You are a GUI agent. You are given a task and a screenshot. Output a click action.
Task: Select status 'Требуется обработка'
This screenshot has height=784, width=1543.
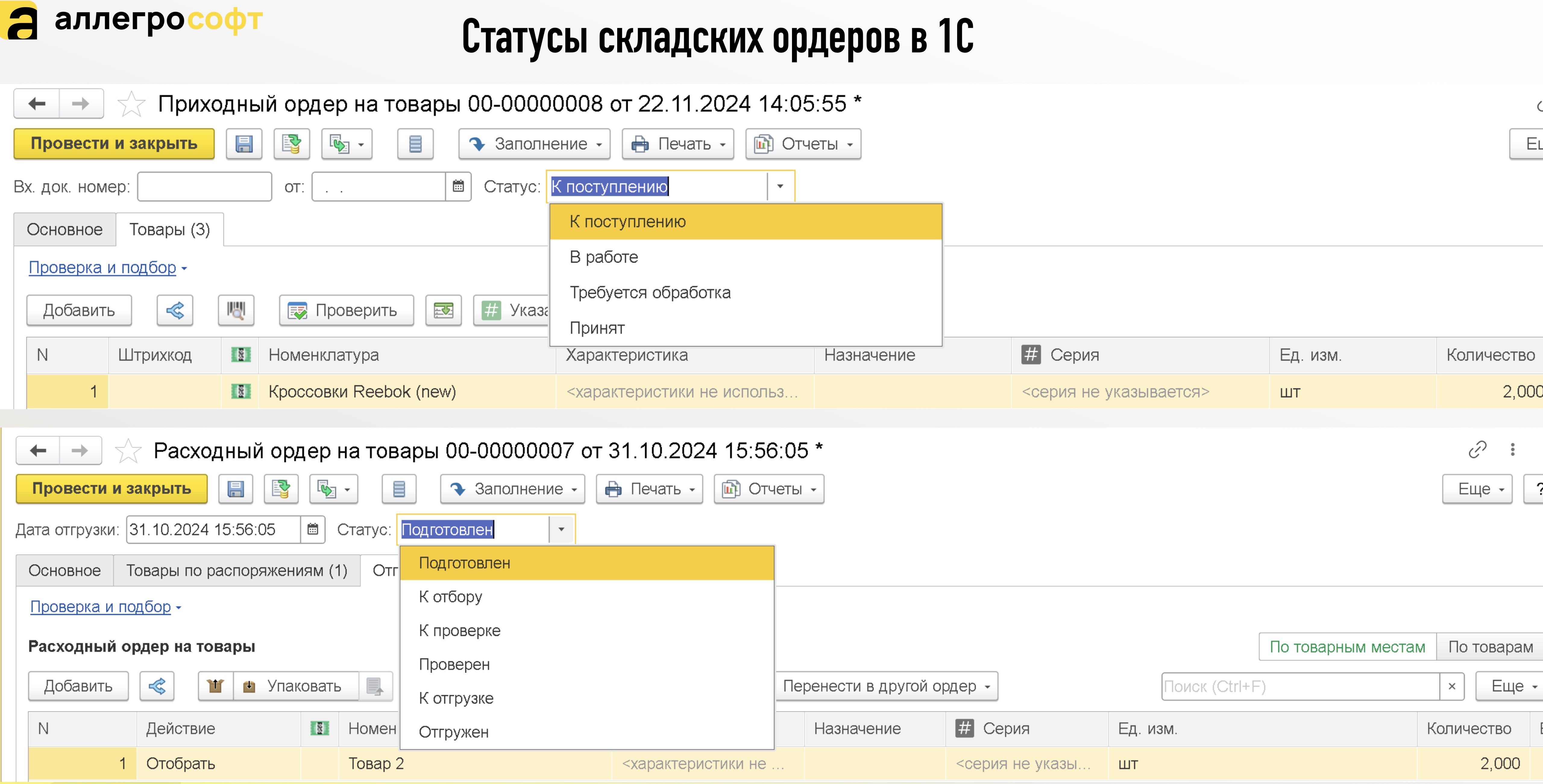(x=746, y=292)
